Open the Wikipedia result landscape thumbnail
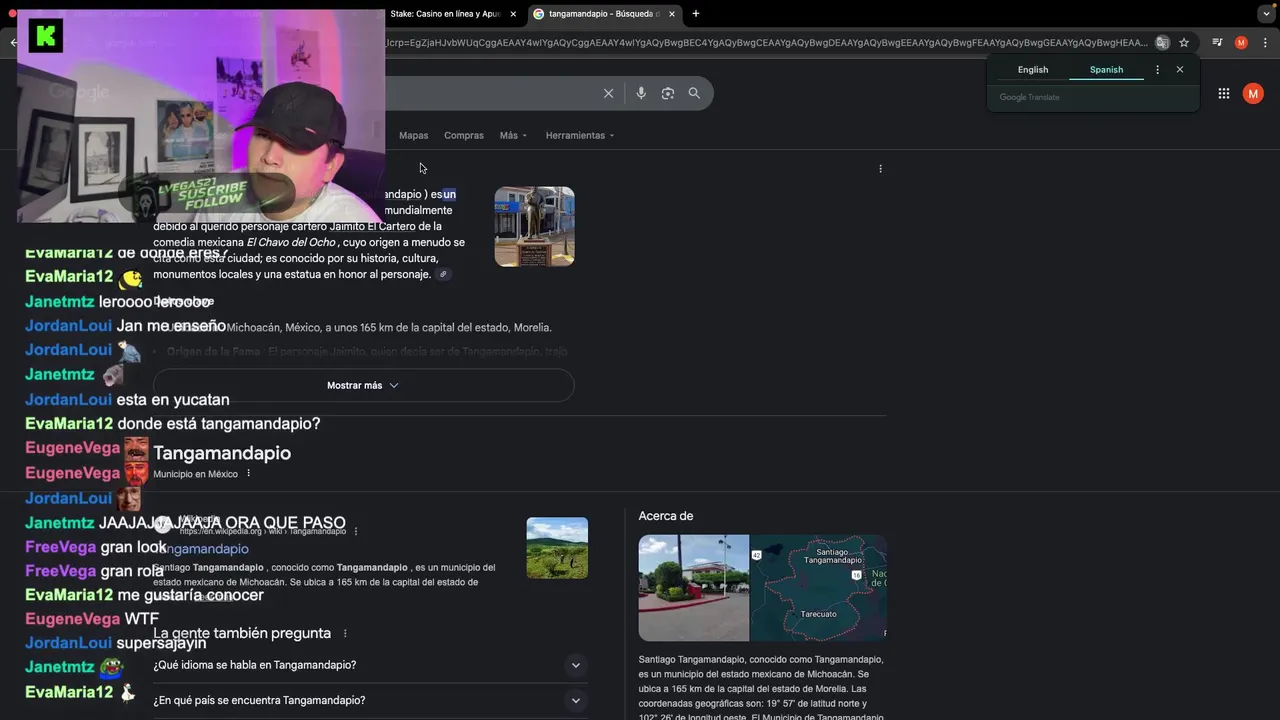 pos(557,548)
